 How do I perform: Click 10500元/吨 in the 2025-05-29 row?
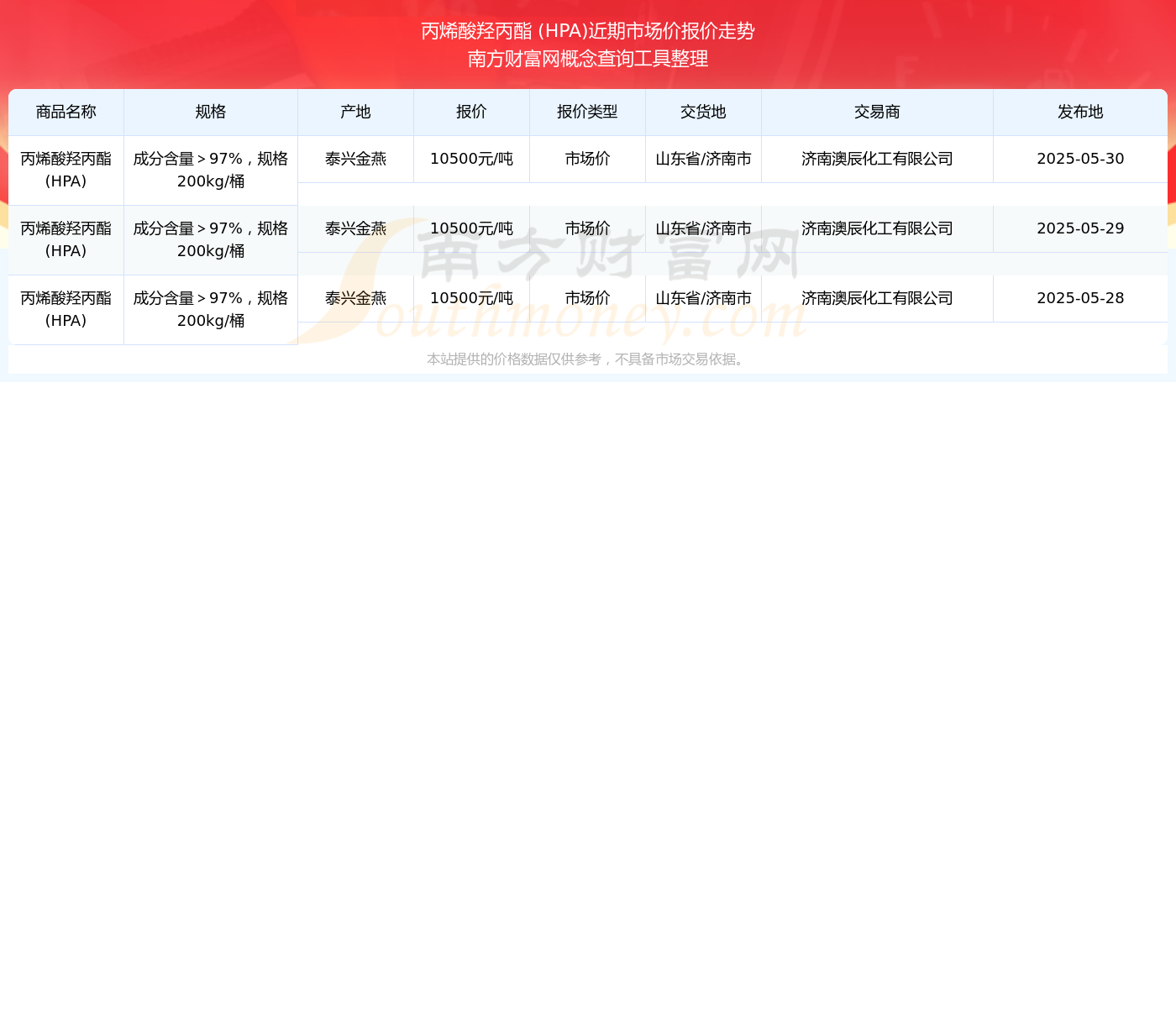tap(472, 229)
